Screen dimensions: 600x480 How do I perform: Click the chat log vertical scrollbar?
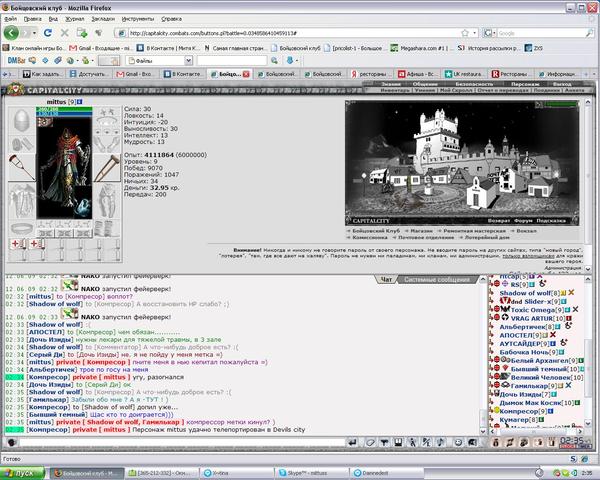coord(483,355)
